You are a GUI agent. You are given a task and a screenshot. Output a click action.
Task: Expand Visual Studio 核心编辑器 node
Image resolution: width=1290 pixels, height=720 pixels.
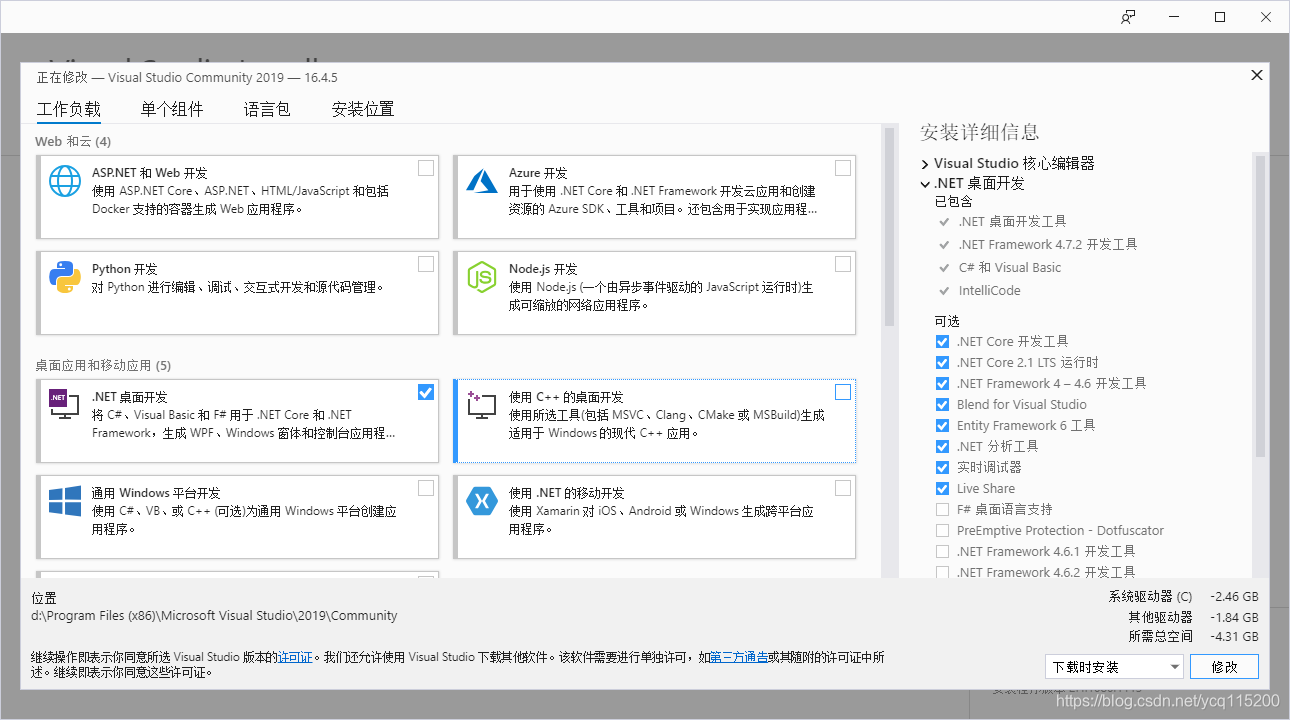coord(925,163)
